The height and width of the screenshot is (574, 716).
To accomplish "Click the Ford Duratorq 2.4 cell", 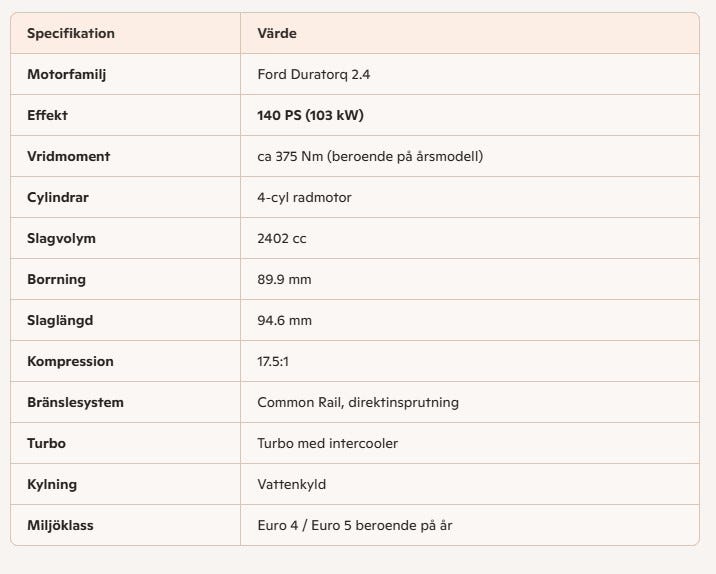I will tap(314, 74).
